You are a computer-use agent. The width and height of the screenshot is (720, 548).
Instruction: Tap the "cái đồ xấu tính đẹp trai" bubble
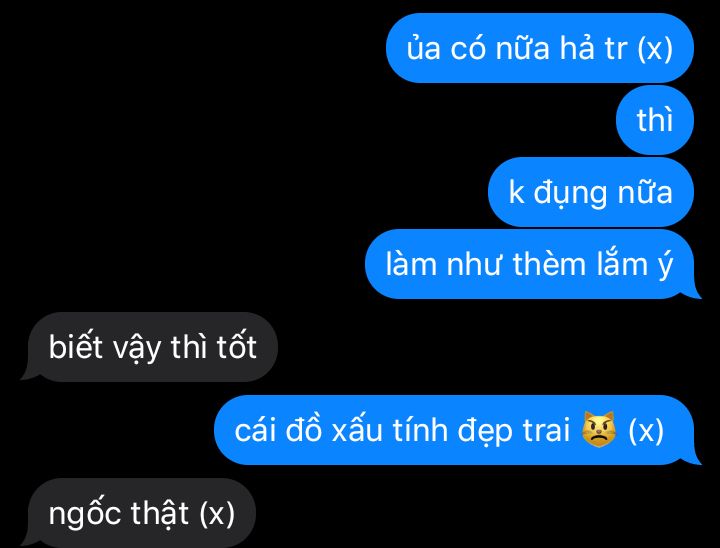[457, 430]
